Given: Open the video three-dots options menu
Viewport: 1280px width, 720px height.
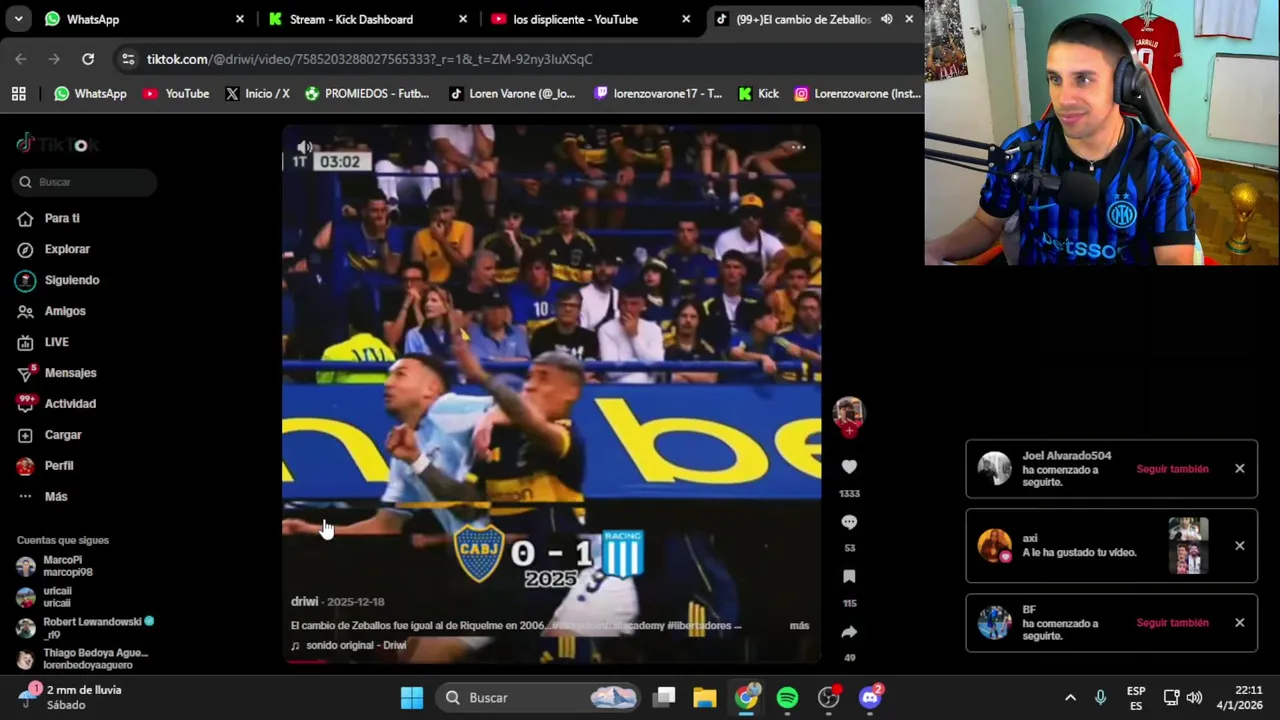Looking at the screenshot, I should [x=797, y=147].
